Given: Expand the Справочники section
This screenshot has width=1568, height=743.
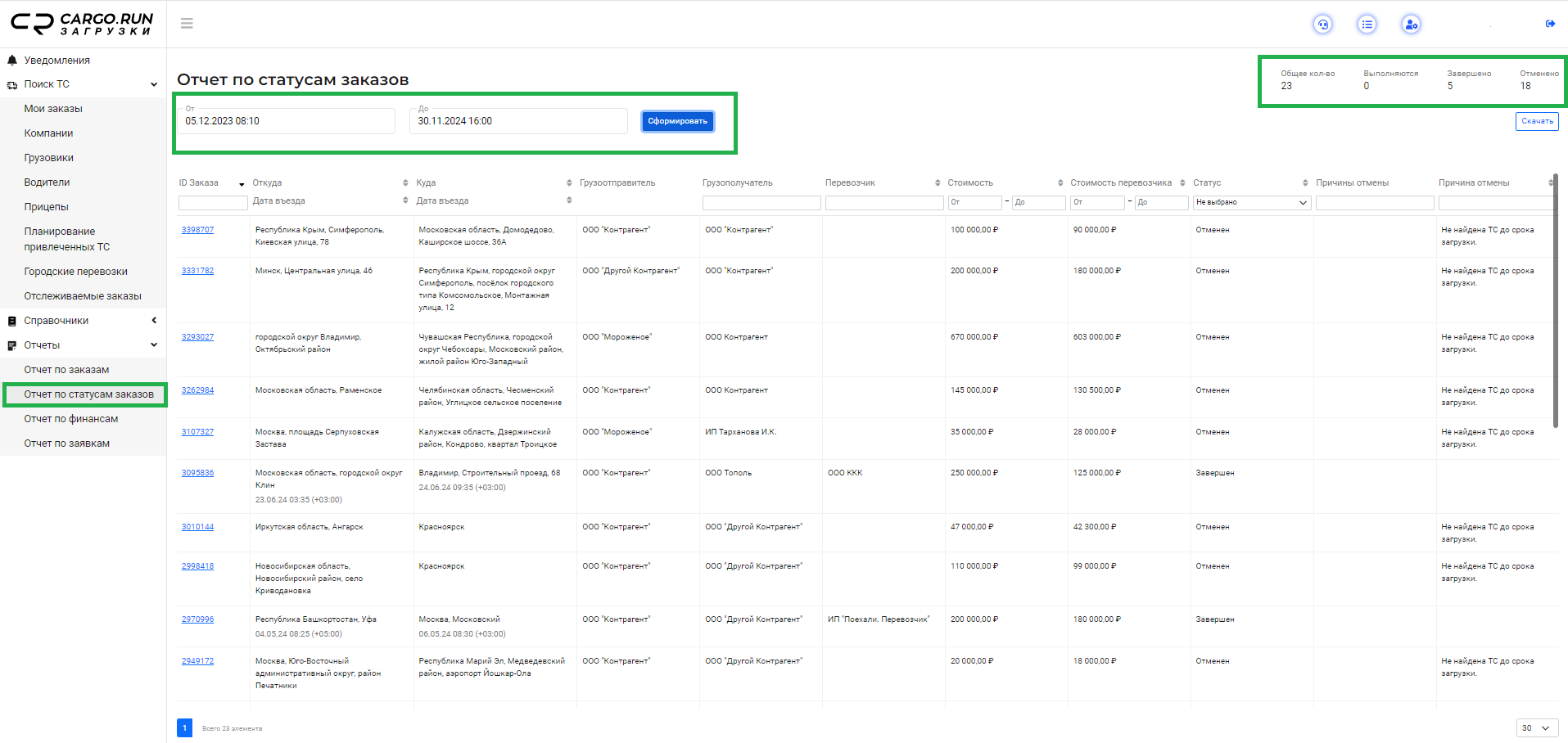Looking at the screenshot, I should pyautogui.click(x=153, y=321).
